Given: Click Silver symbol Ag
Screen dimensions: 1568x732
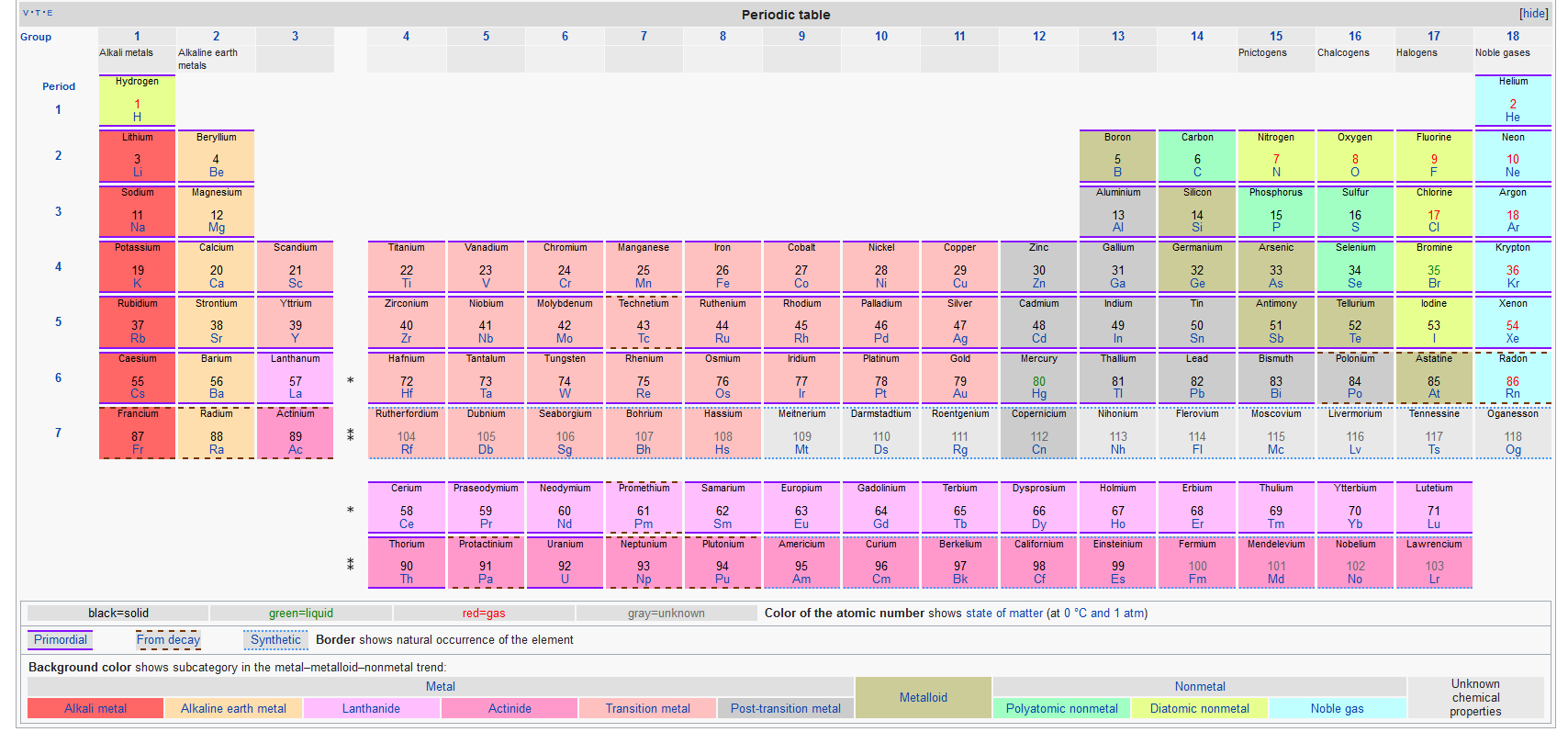Looking at the screenshot, I should [959, 339].
